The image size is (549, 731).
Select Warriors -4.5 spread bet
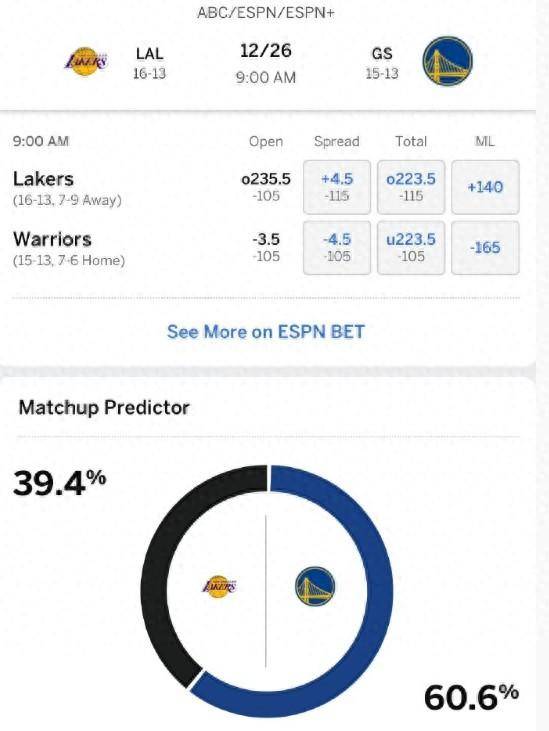pos(337,247)
